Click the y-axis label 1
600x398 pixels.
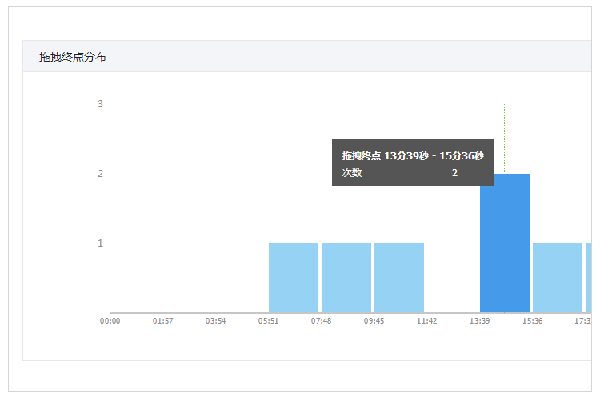[100, 243]
